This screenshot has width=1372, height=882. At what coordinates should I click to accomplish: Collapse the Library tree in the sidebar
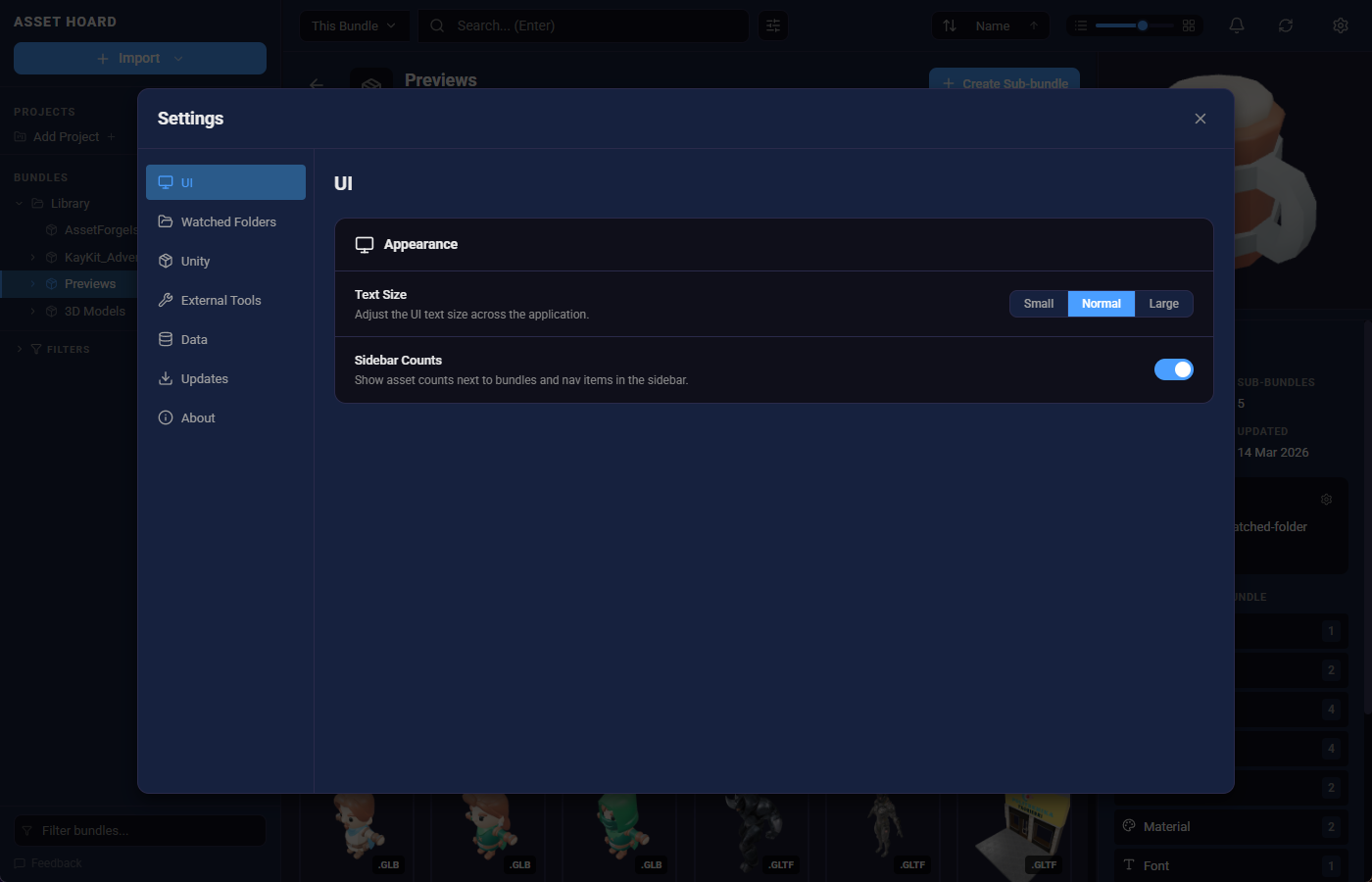coord(18,203)
